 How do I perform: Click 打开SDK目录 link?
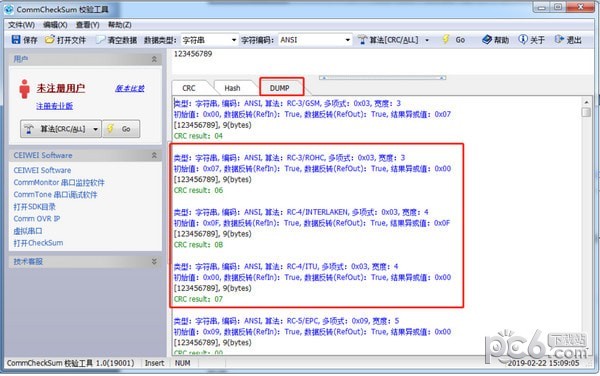34,207
